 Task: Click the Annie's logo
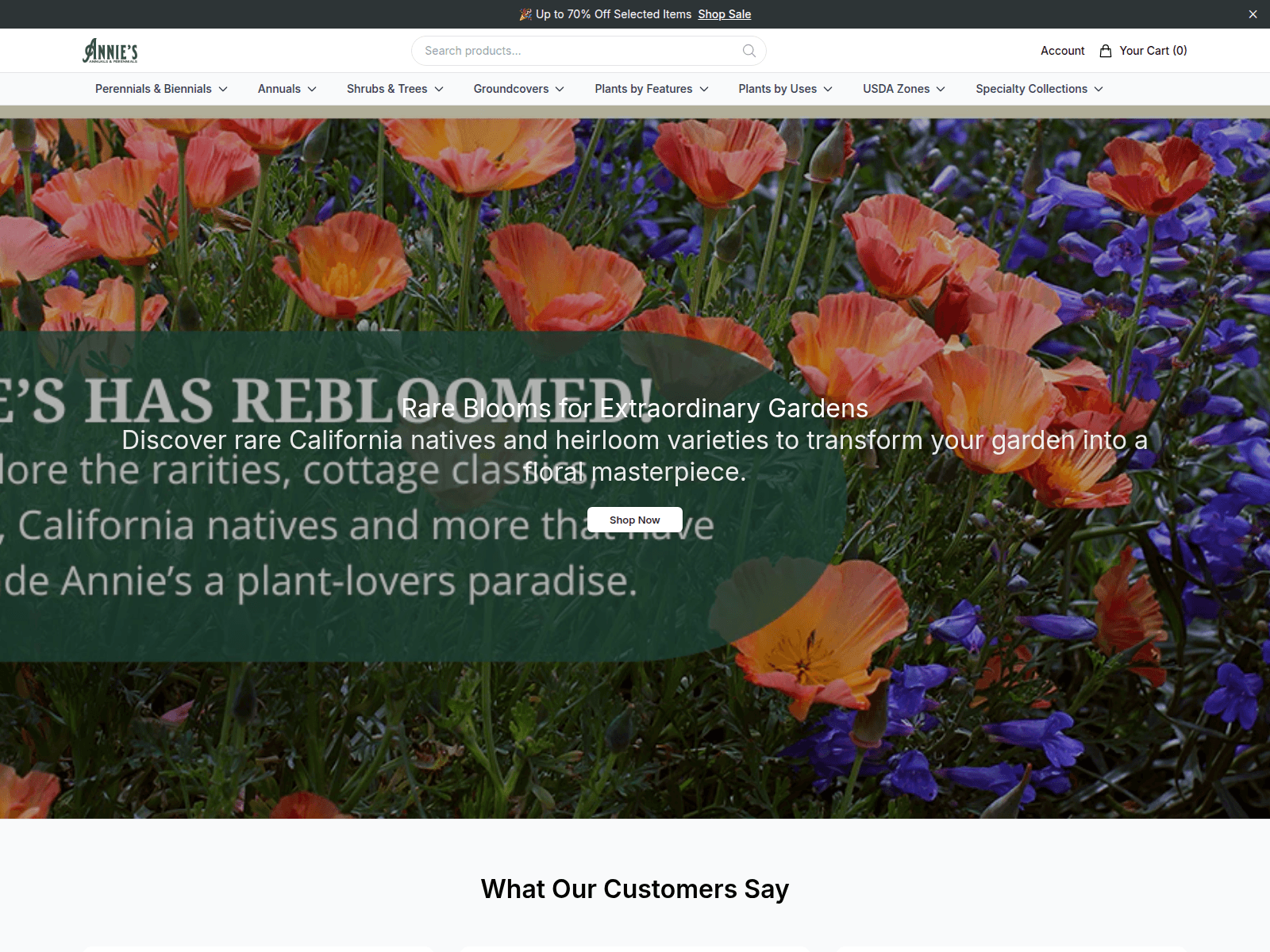click(x=110, y=51)
